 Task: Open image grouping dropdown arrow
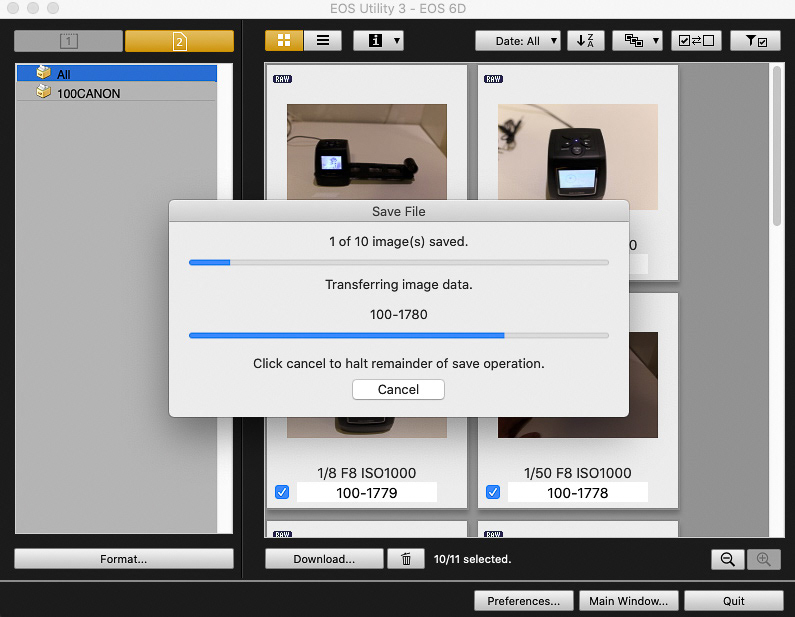point(656,41)
